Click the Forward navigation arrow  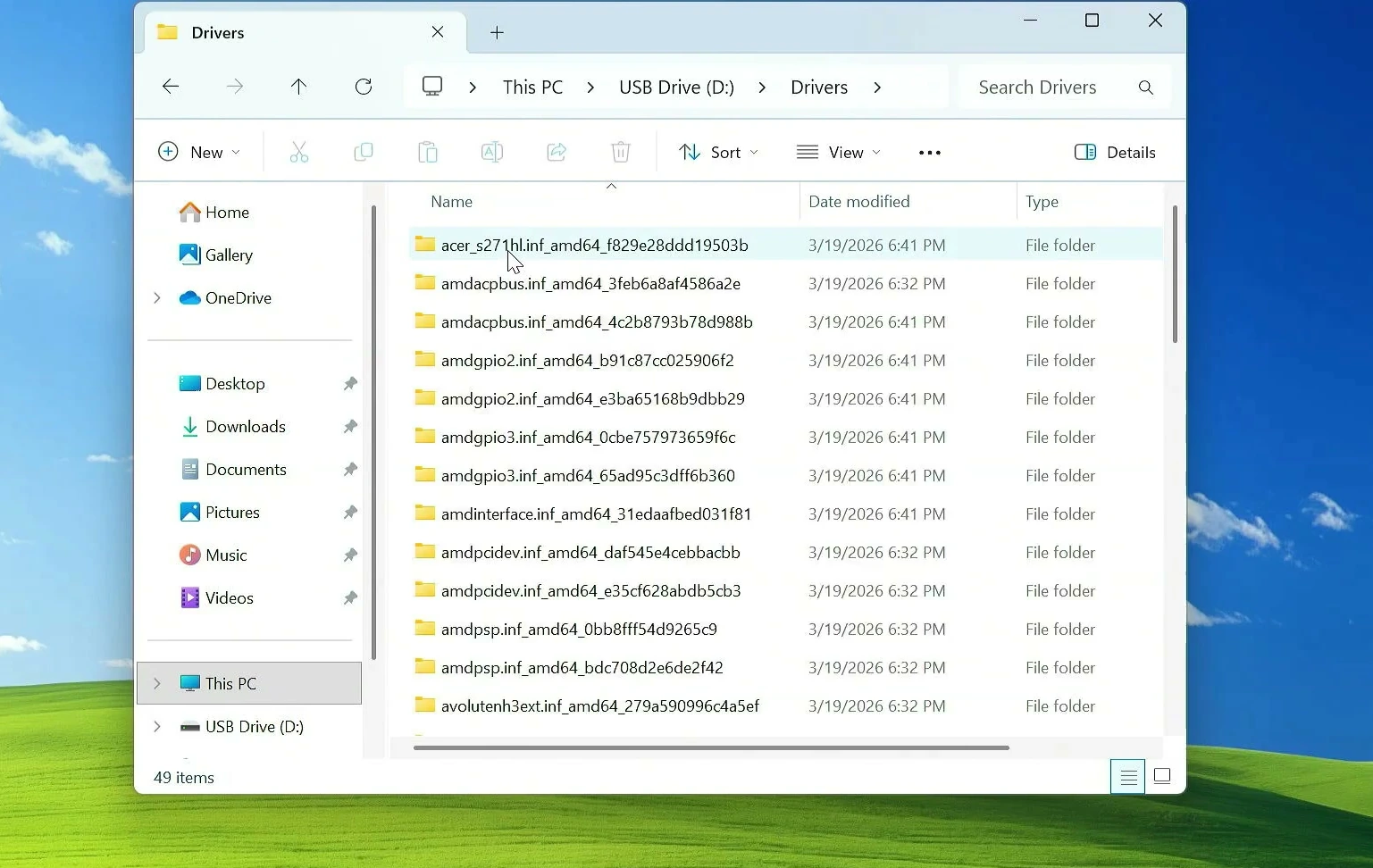coord(235,87)
